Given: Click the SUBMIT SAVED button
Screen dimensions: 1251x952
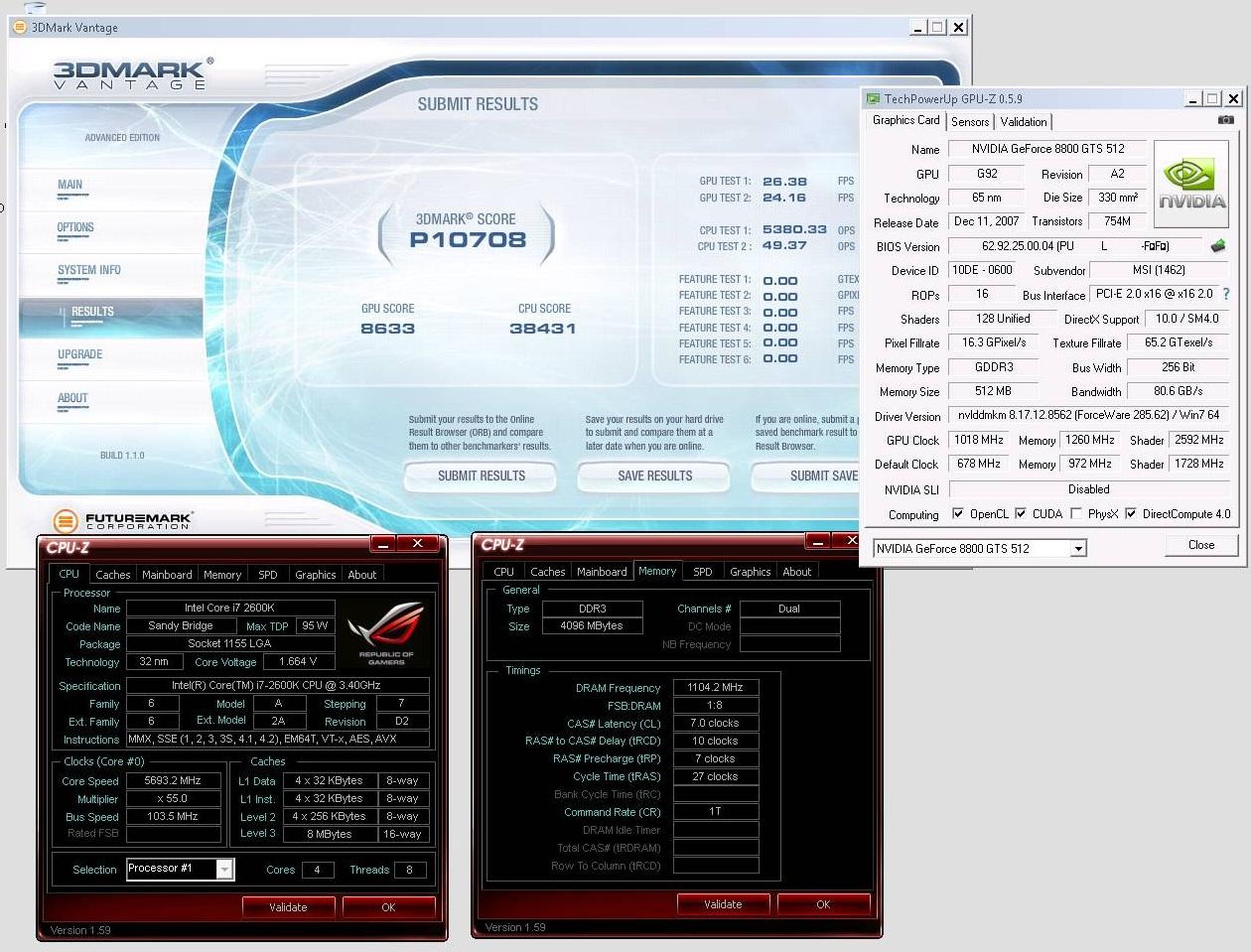Looking at the screenshot, I should [806, 476].
